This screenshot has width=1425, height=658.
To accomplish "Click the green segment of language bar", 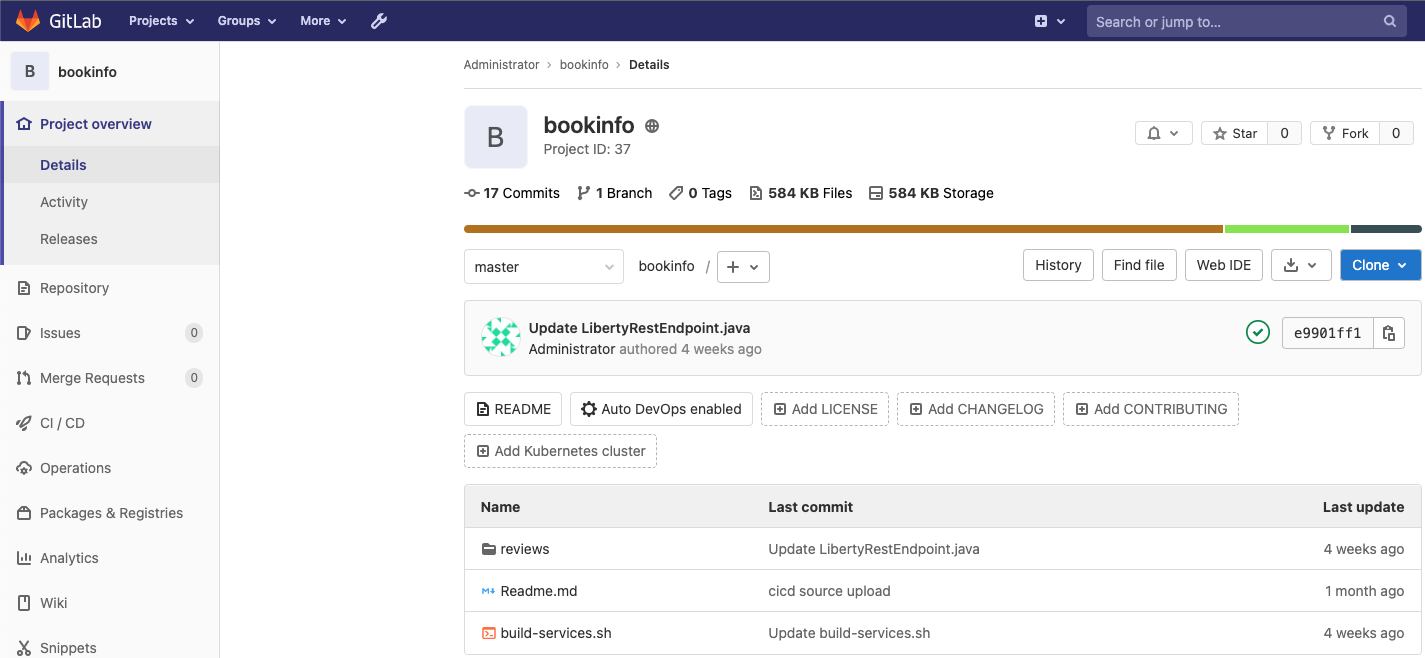I will (x=1286, y=229).
